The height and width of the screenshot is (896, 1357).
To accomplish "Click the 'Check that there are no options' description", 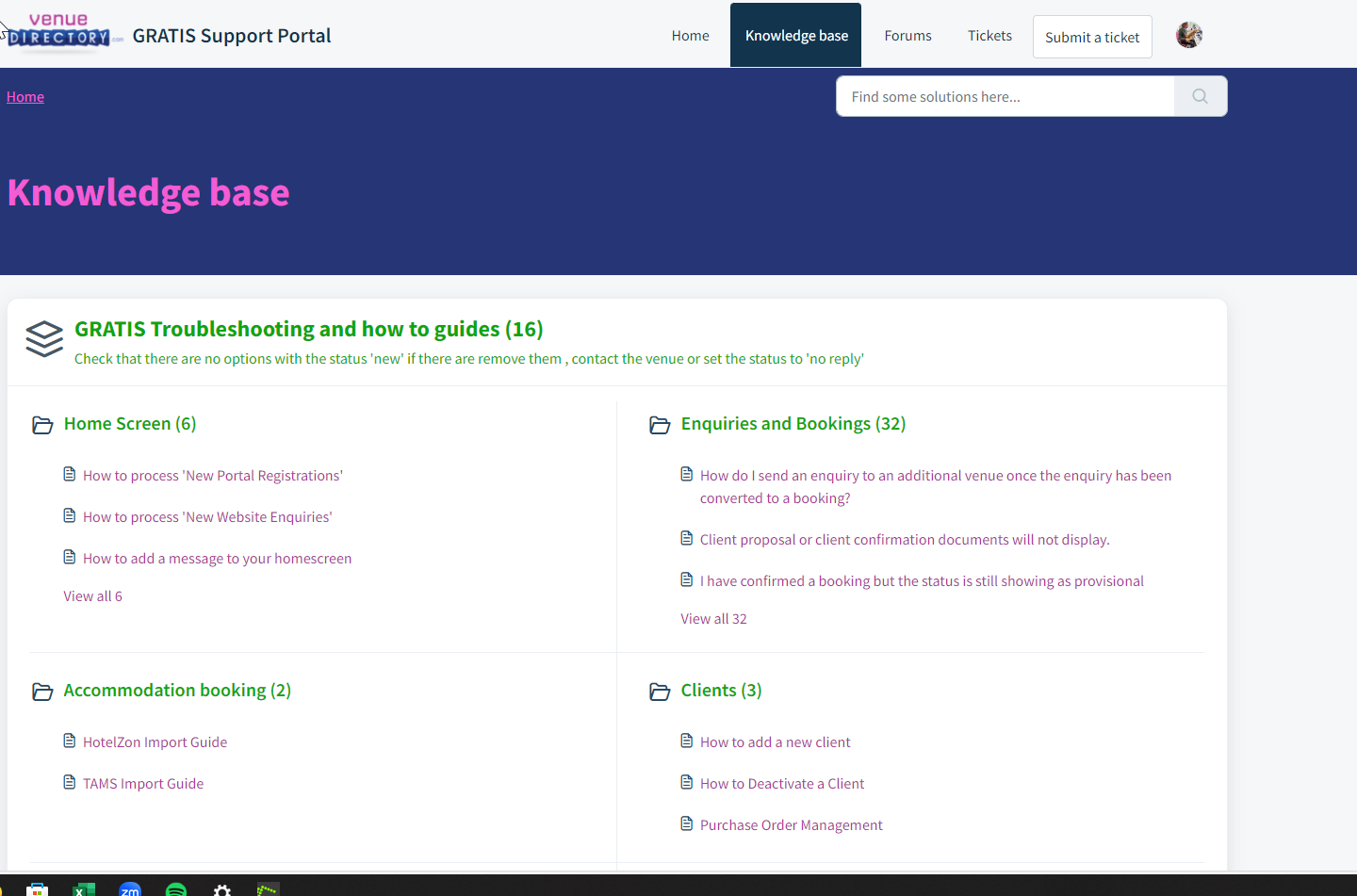I will [469, 359].
